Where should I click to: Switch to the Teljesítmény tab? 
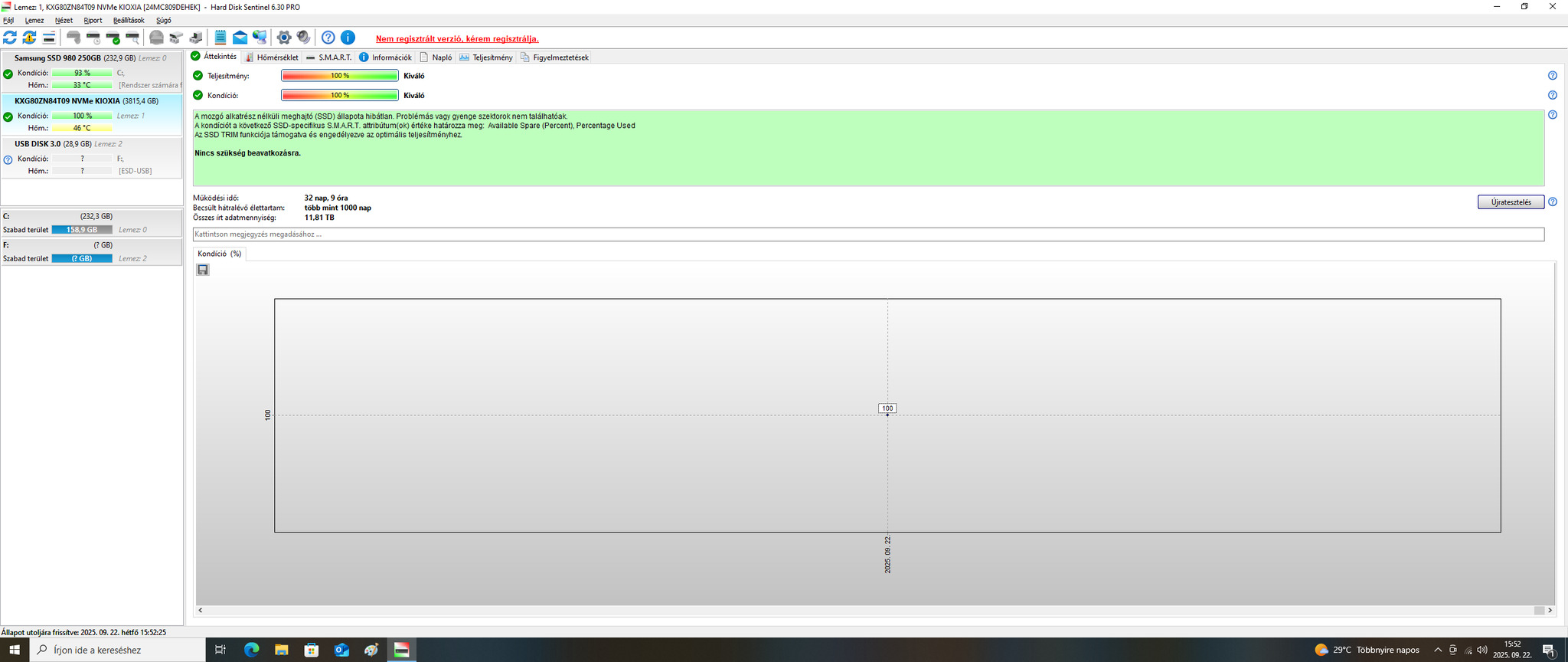(x=486, y=57)
